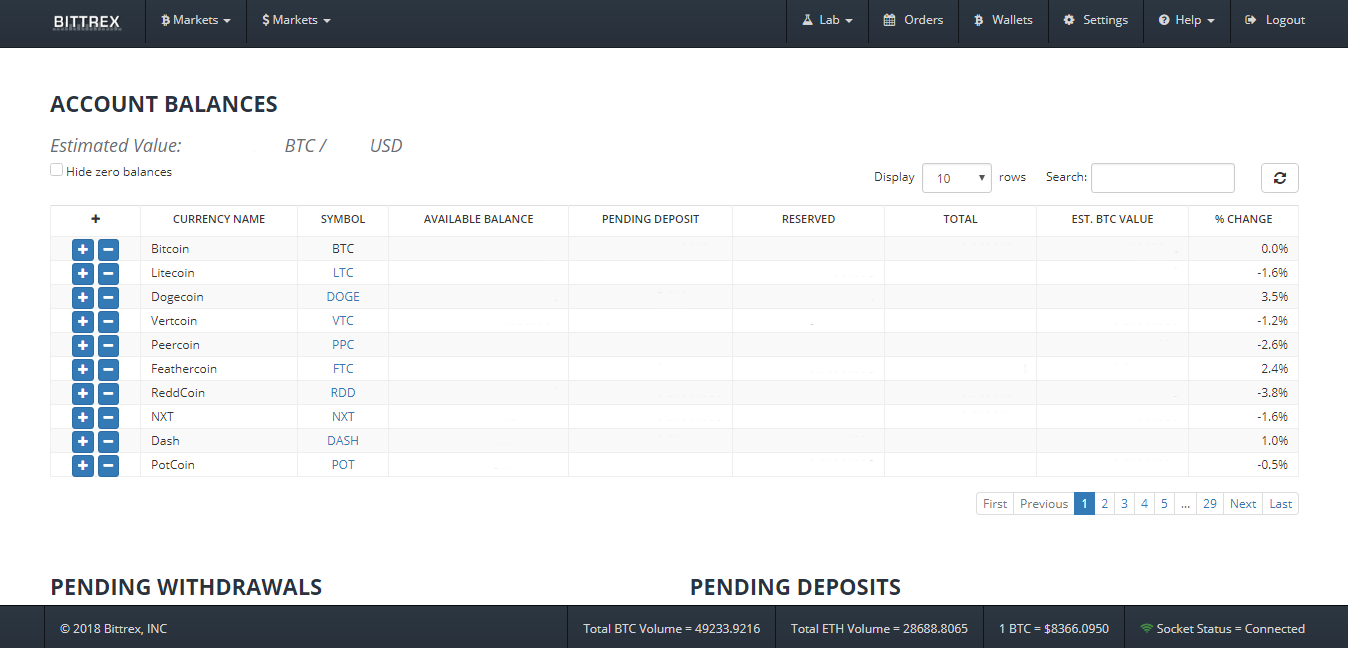This screenshot has width=1348, height=648.
Task: Log out of the account
Action: pyautogui.click(x=1275, y=20)
